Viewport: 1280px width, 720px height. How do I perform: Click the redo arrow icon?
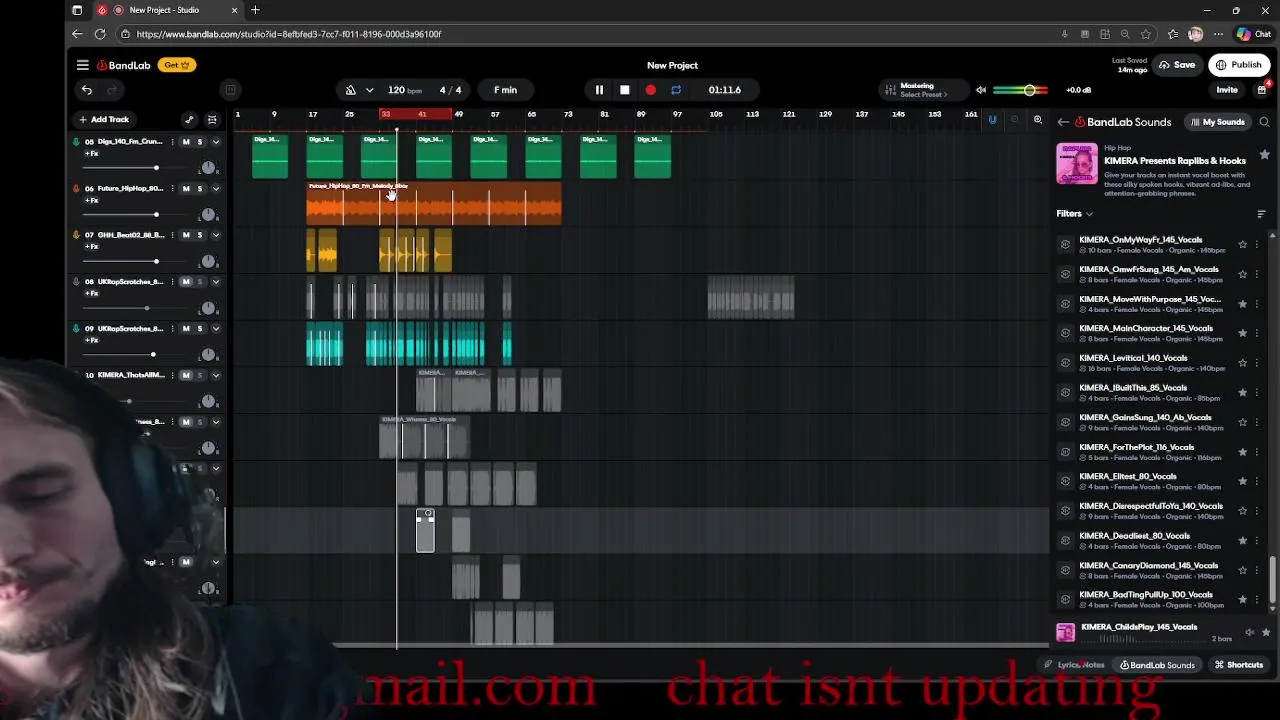112,90
